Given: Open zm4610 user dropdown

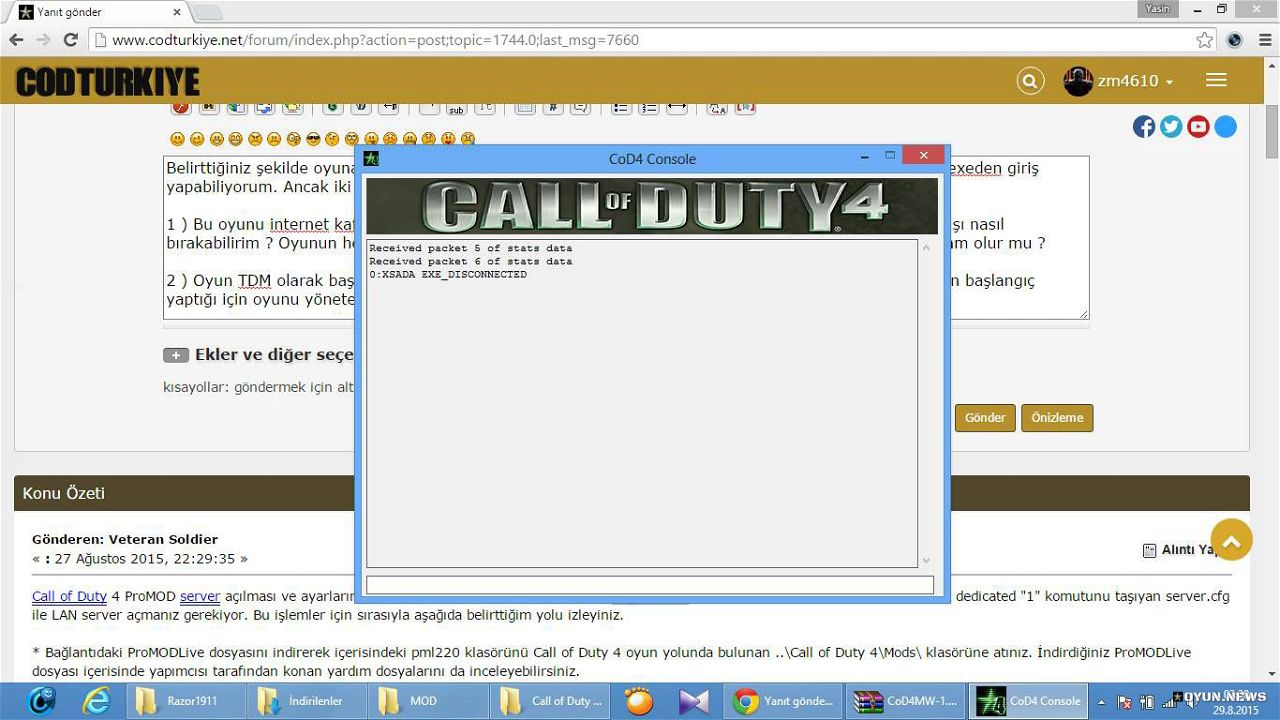Looking at the screenshot, I should click(x=1119, y=81).
